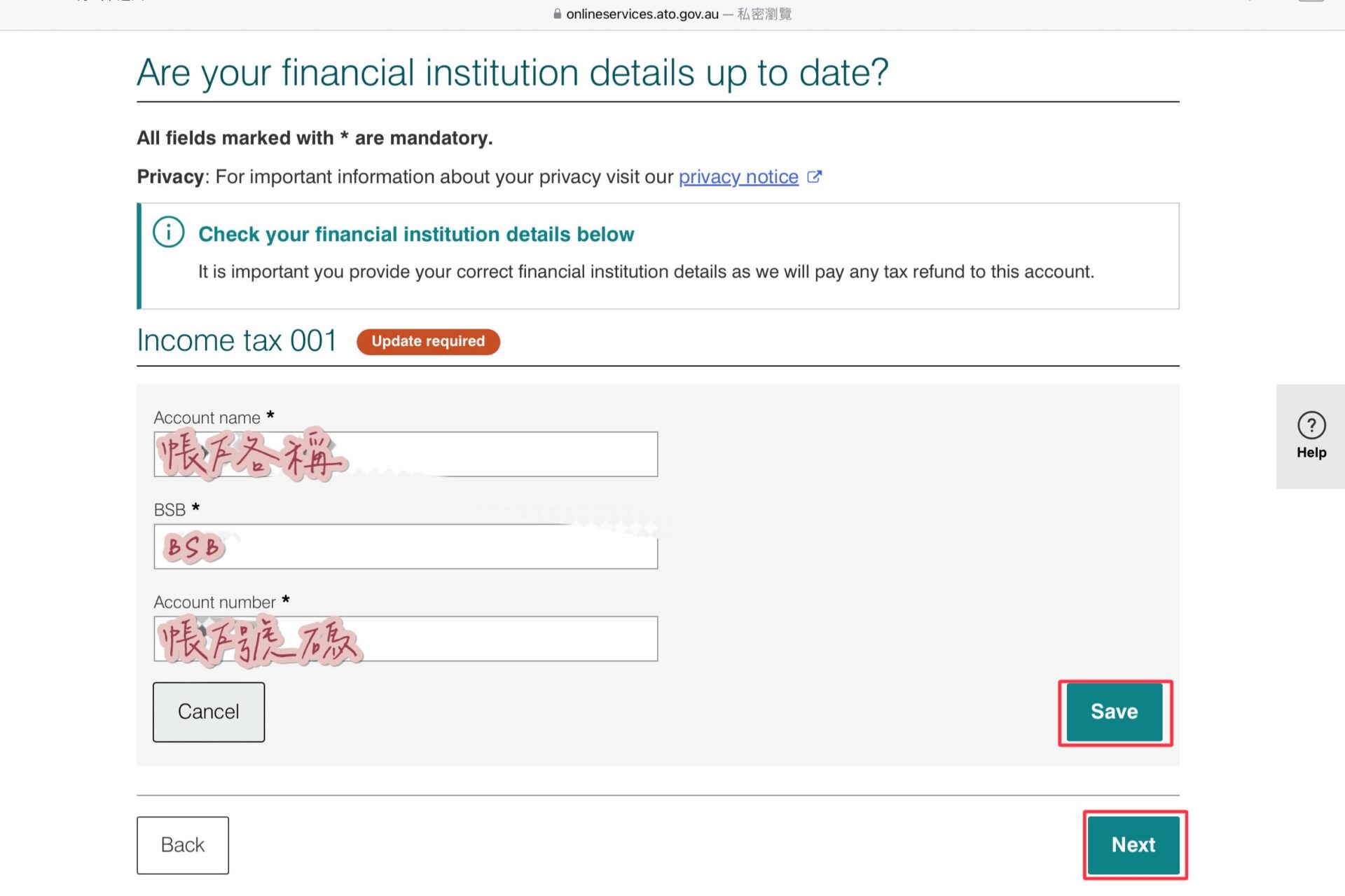Click the padlock icon in address bar
The height and width of the screenshot is (896, 1345).
[x=557, y=14]
